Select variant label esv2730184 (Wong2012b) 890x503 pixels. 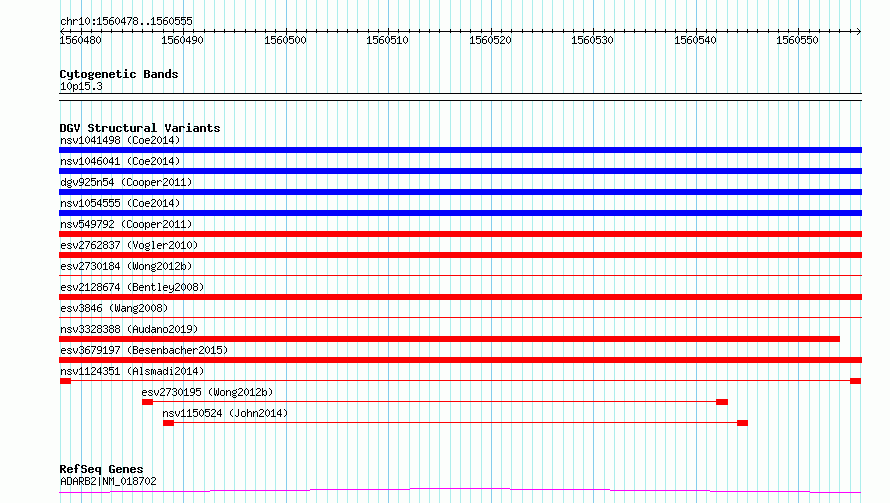(x=126, y=266)
